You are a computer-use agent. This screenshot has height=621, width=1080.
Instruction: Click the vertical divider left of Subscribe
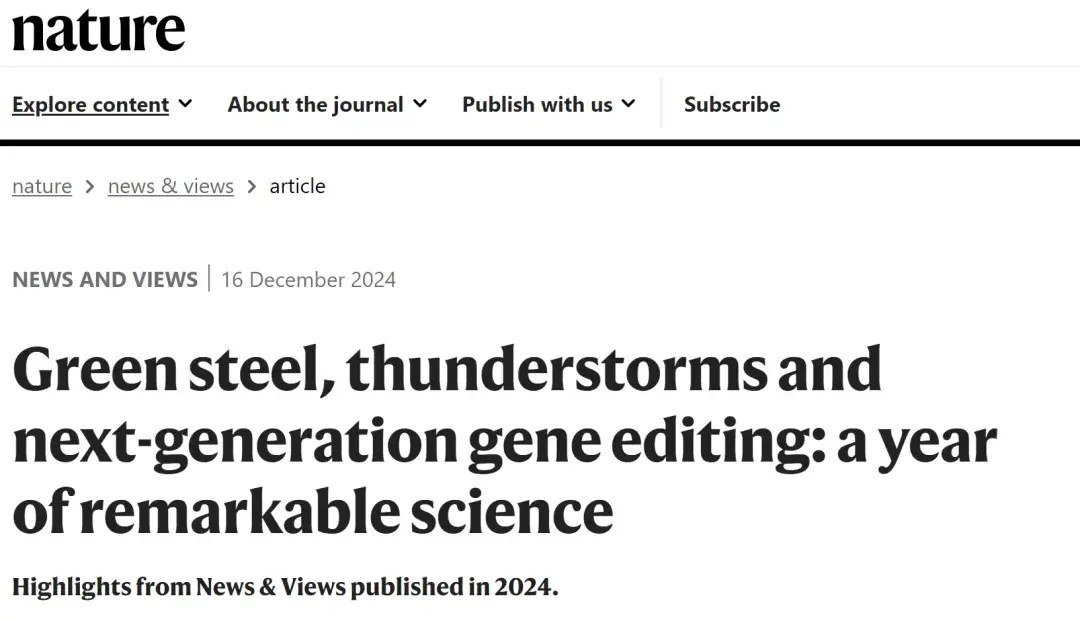(661, 104)
